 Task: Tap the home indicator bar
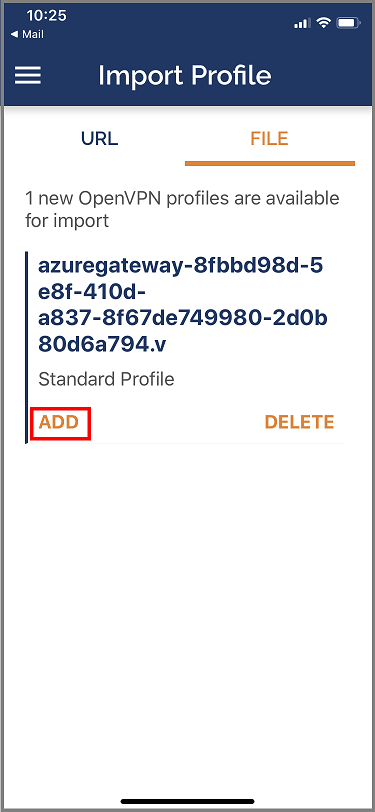point(188,801)
